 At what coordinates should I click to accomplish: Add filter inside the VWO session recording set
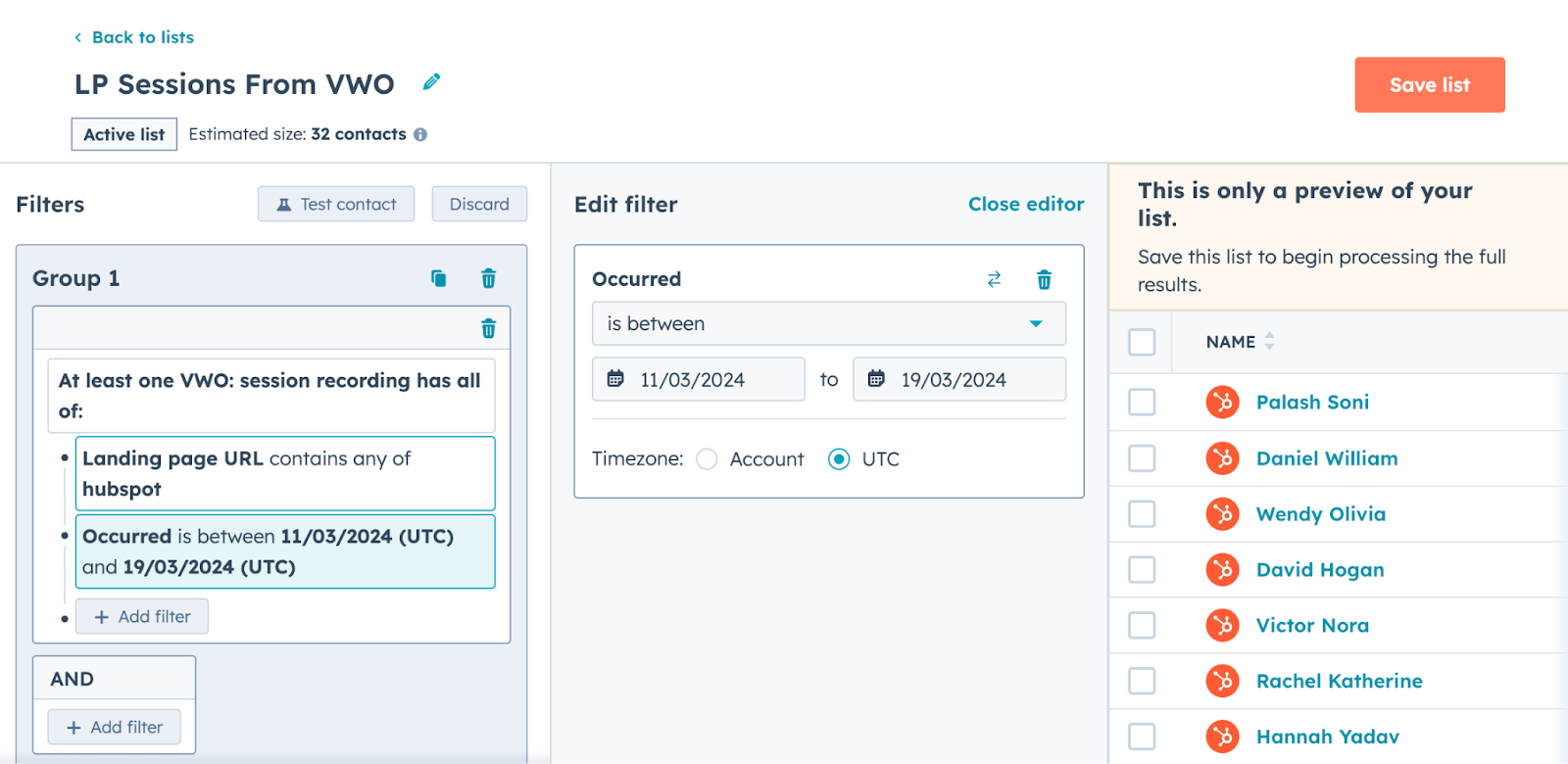point(142,617)
